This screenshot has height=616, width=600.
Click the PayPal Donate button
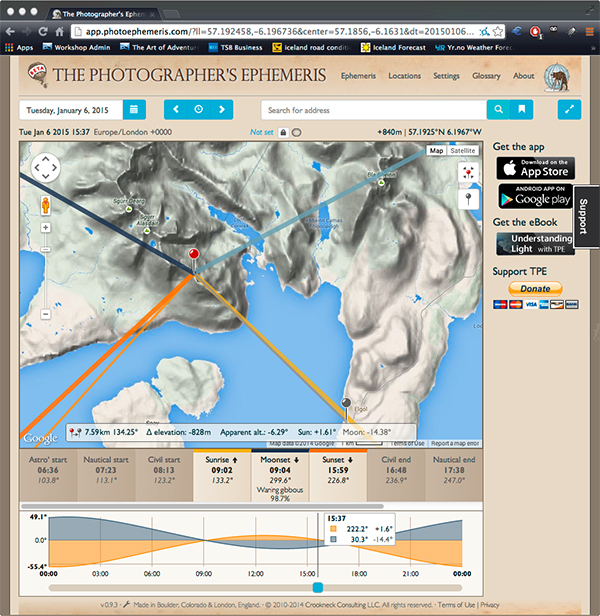pos(535,289)
